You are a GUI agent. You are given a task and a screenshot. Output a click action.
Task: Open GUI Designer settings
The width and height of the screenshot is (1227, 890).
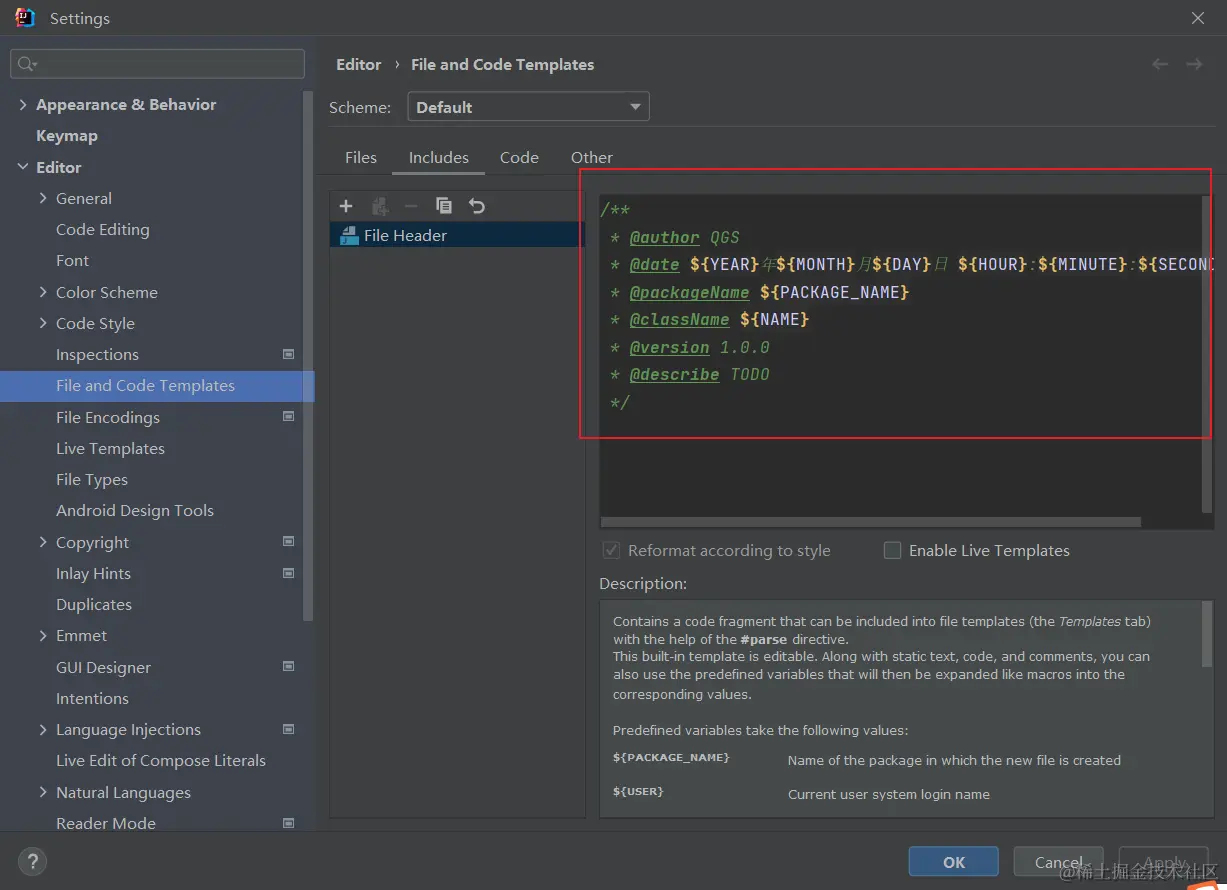pyautogui.click(x=103, y=667)
